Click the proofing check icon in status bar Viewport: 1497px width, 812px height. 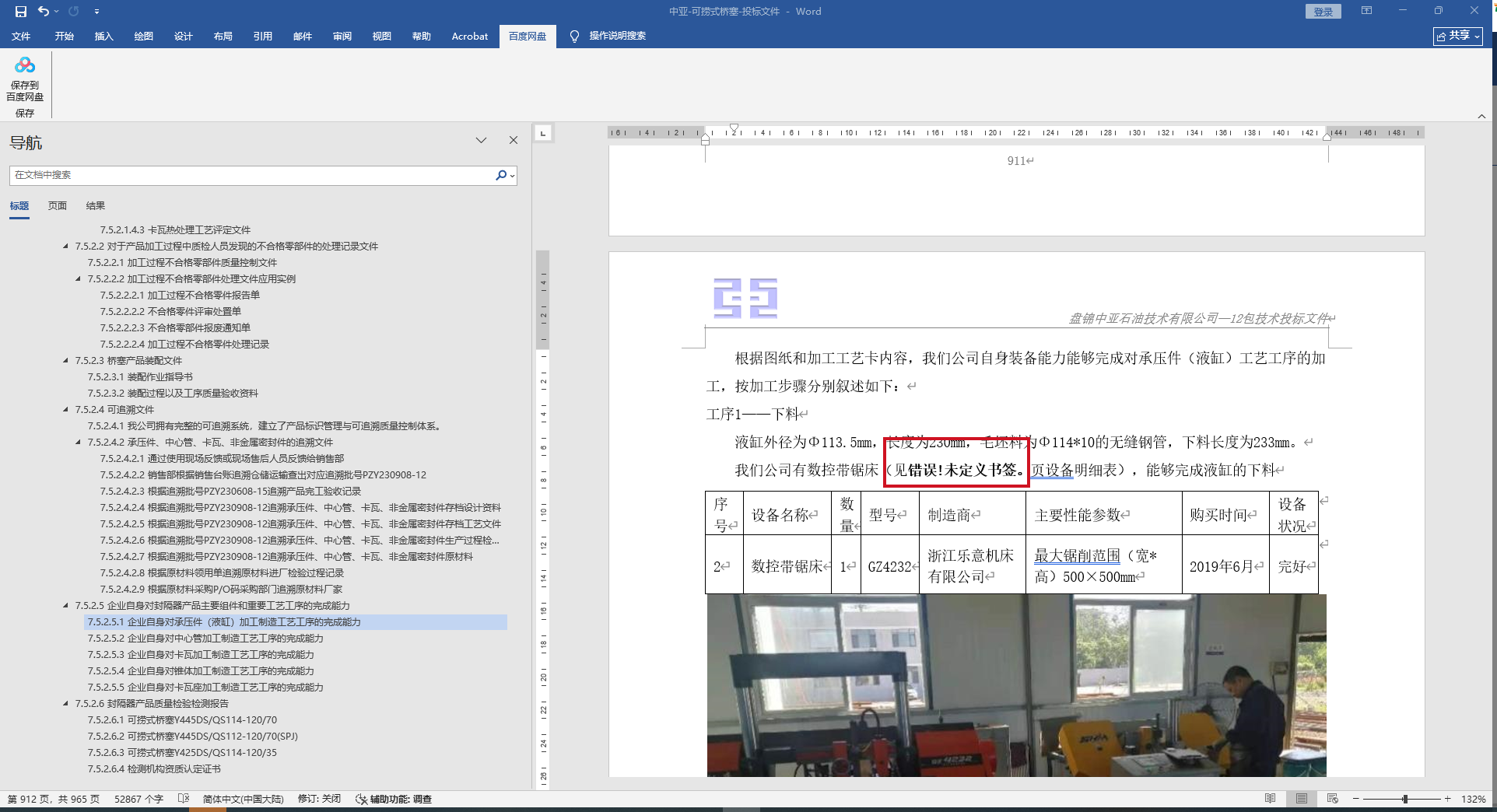coord(184,799)
